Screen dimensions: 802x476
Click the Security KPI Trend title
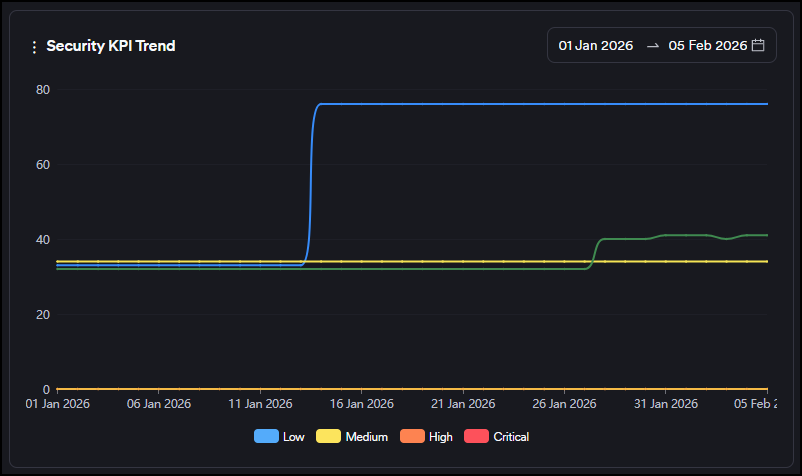pyautogui.click(x=111, y=46)
